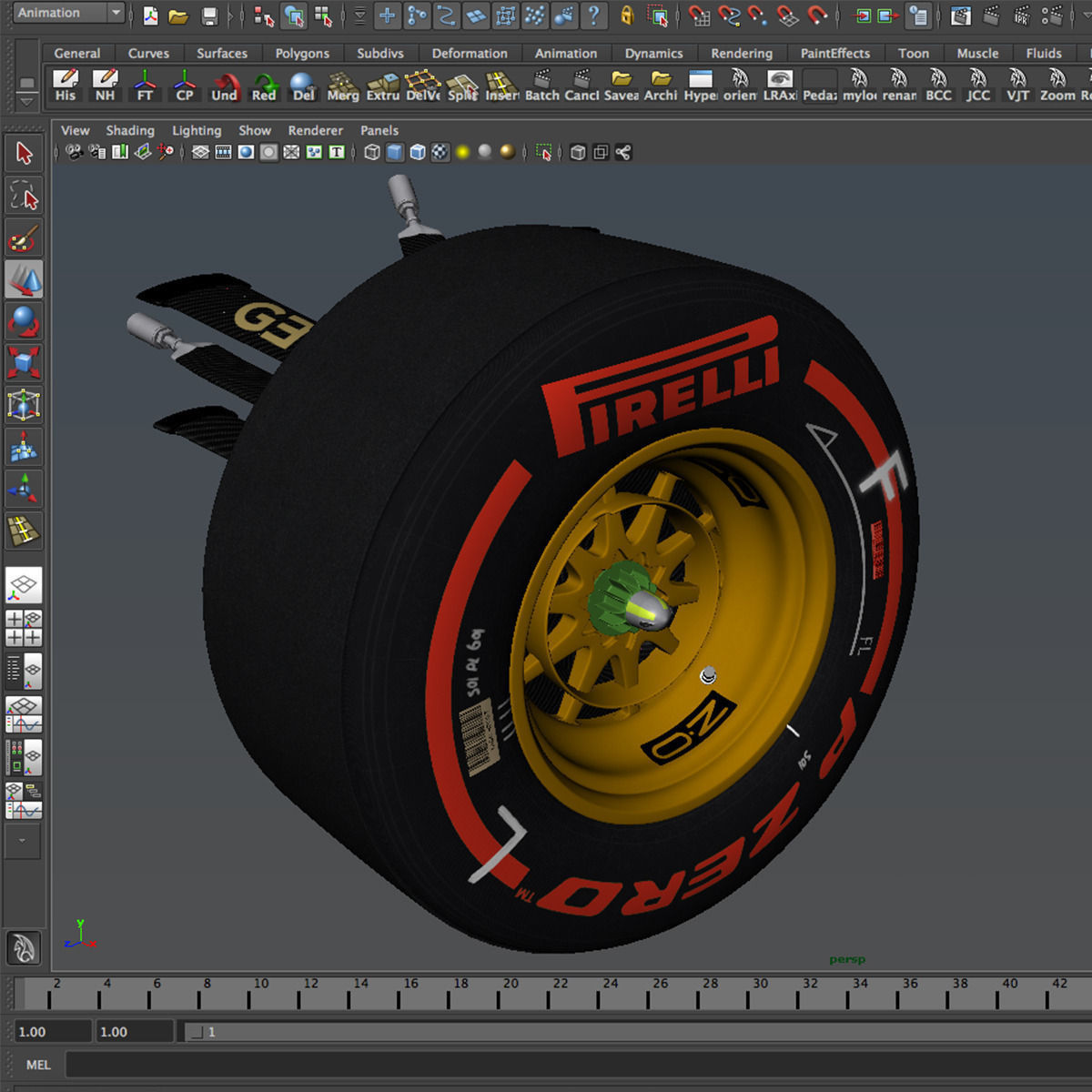This screenshot has height=1092, width=1092.
Task: Click the Zoom shelf button
Action: click(1057, 86)
